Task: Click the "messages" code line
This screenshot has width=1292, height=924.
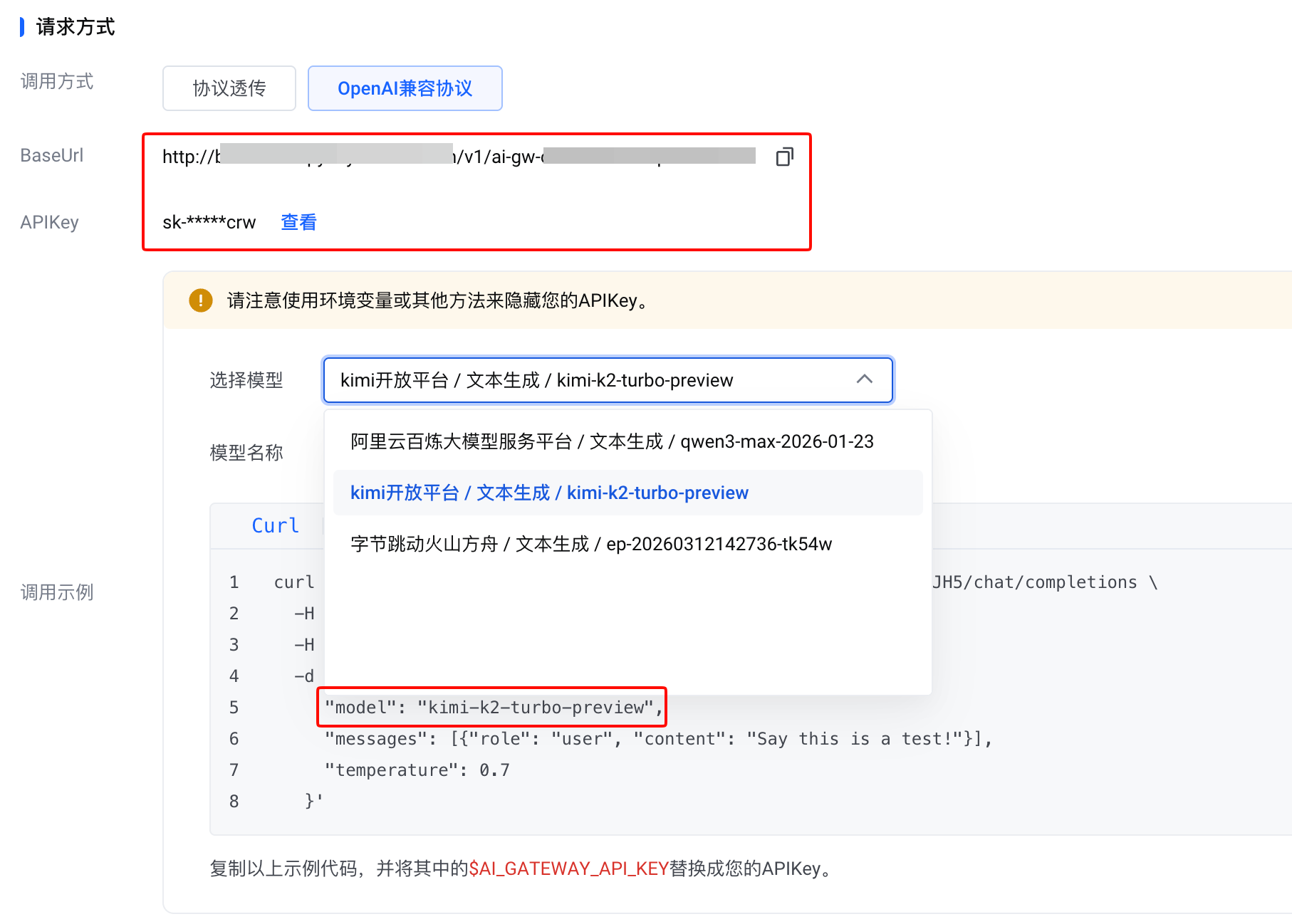Action: click(x=658, y=738)
